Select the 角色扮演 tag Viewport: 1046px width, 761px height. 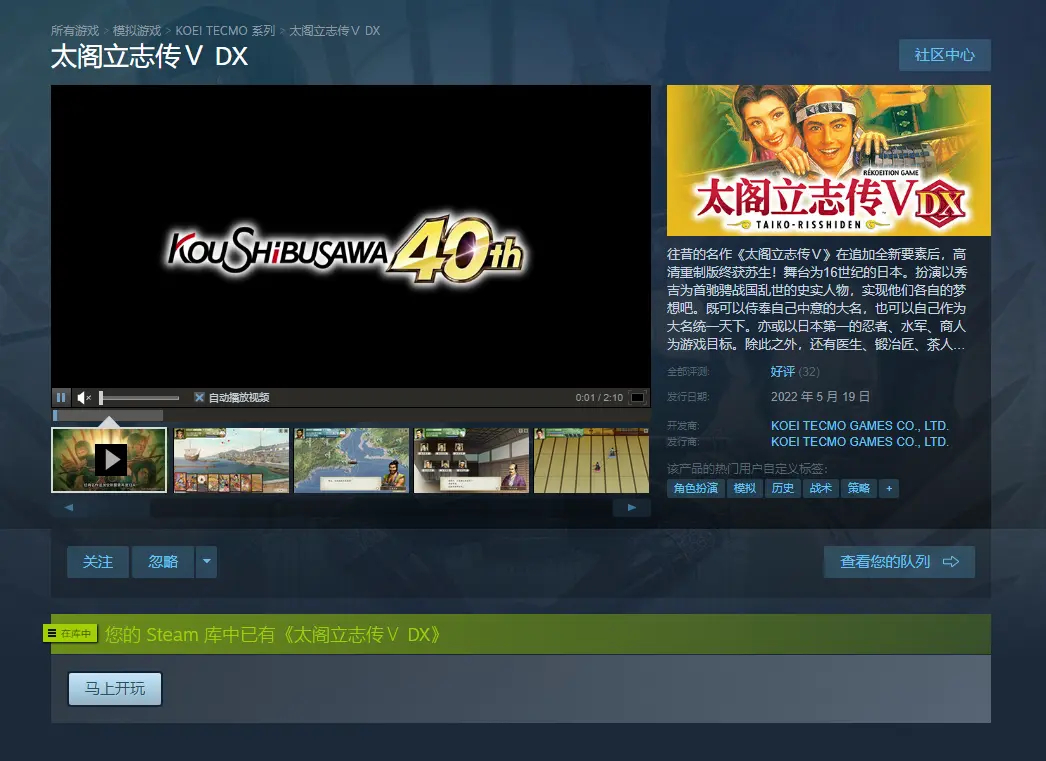(x=696, y=488)
